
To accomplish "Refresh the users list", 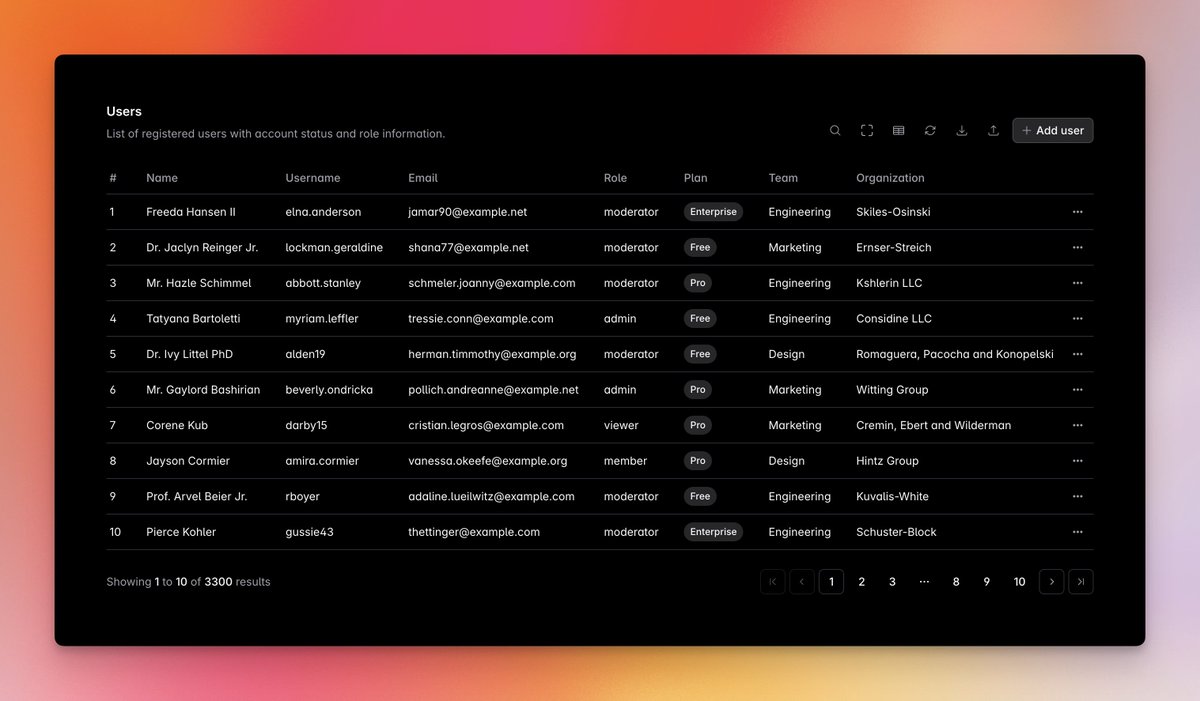I will pos(930,131).
